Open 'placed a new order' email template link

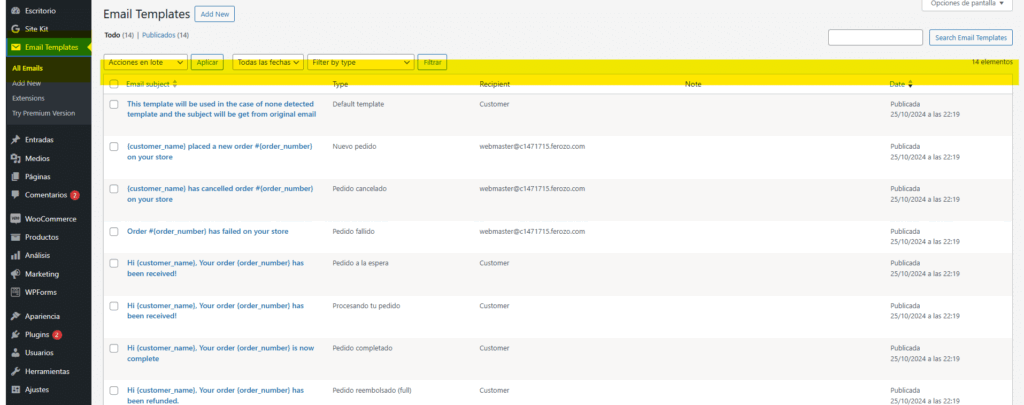219,152
